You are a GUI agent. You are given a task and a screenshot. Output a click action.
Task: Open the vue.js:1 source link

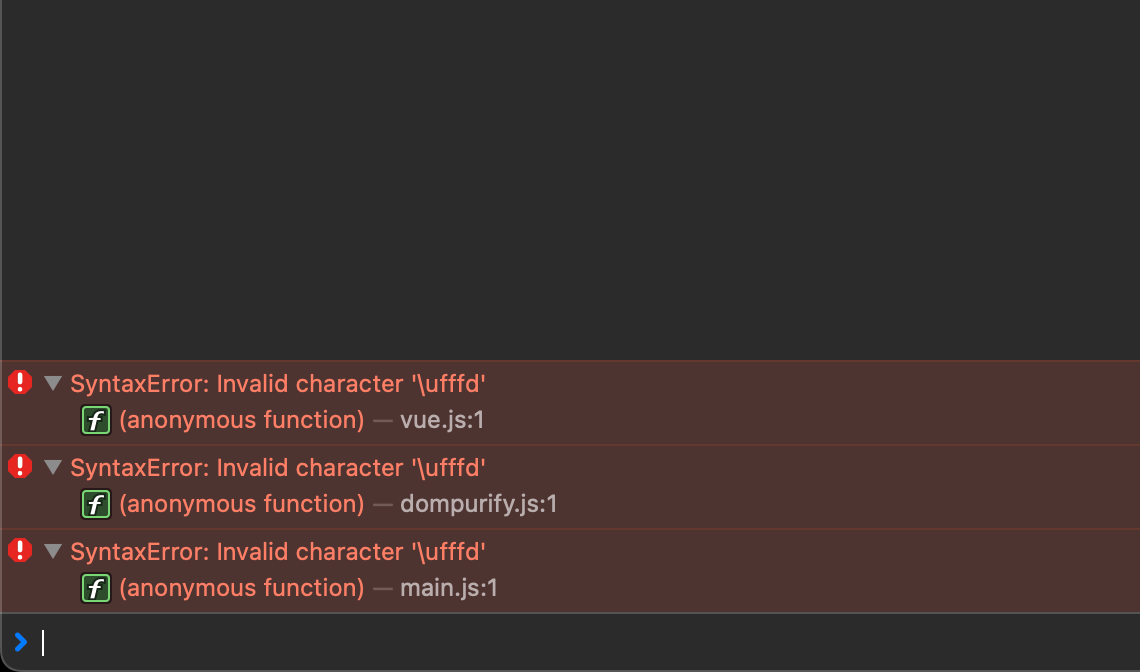pos(442,420)
